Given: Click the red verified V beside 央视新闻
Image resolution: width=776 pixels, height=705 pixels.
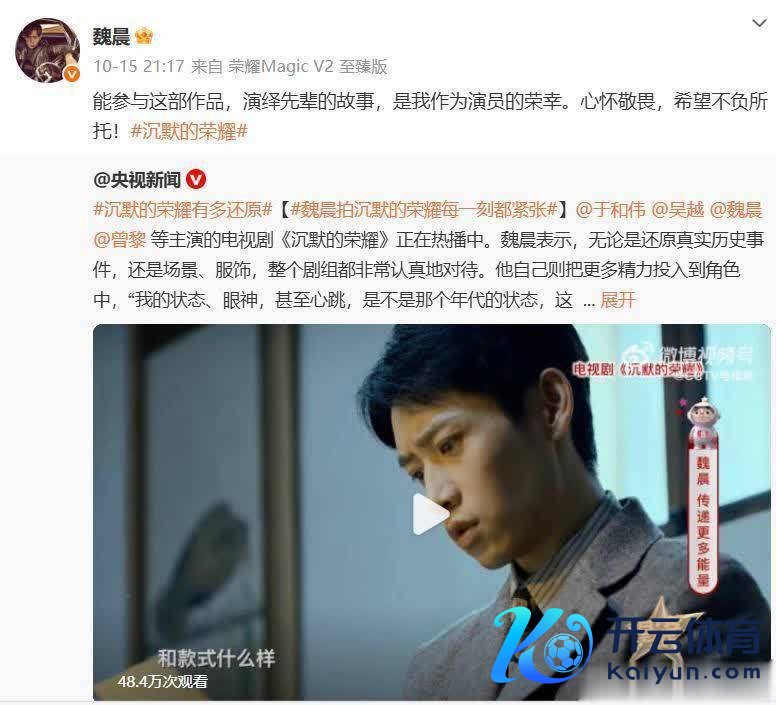Looking at the screenshot, I should coord(196,179).
